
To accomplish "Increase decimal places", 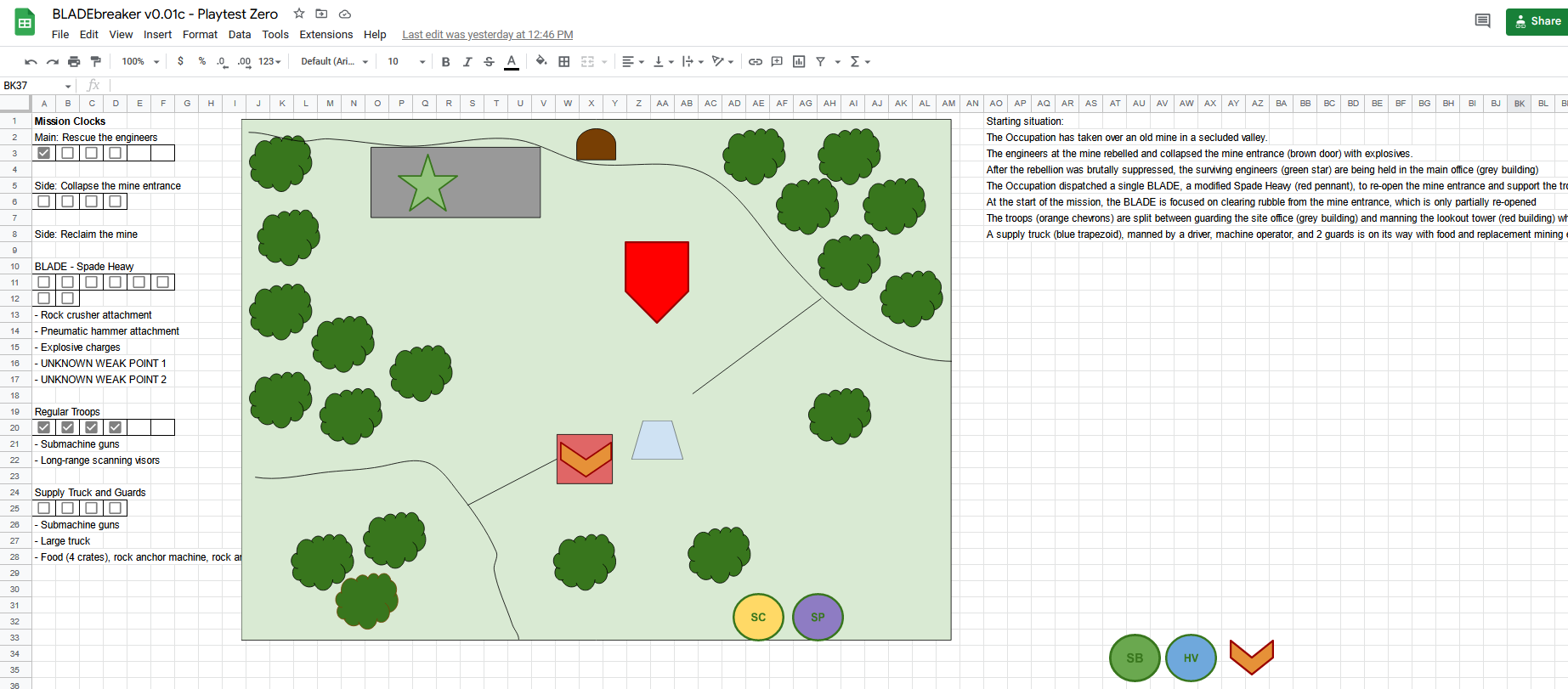I will click(x=244, y=61).
